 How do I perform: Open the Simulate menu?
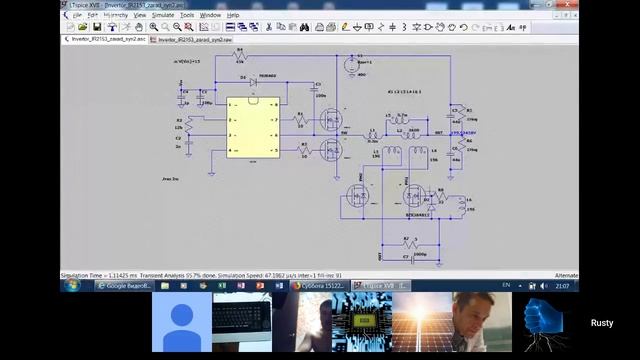pyautogui.click(x=163, y=15)
